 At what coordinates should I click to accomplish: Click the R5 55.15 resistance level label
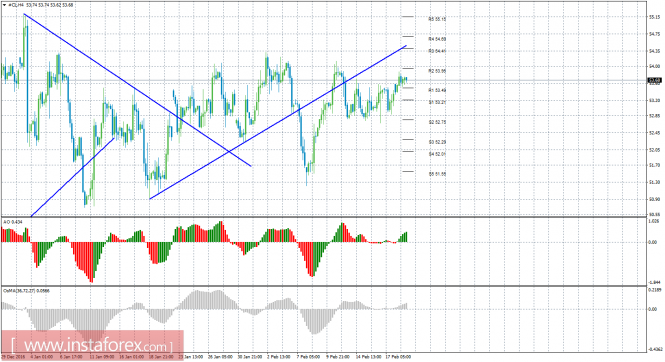tap(437, 19)
